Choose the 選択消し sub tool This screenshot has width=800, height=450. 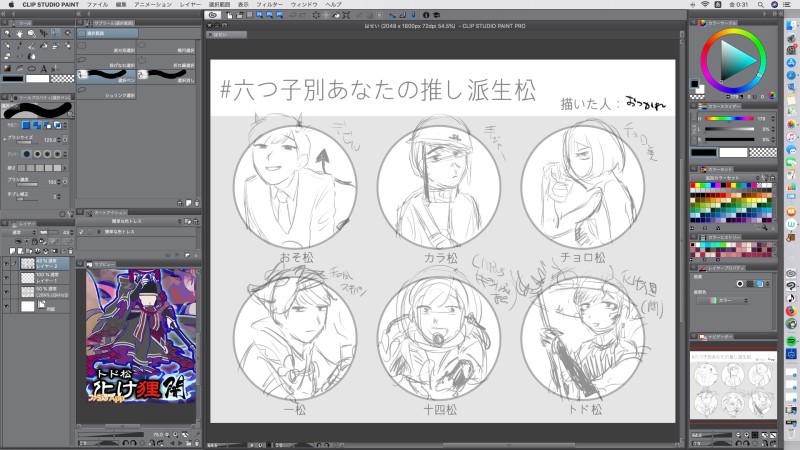[x=167, y=76]
